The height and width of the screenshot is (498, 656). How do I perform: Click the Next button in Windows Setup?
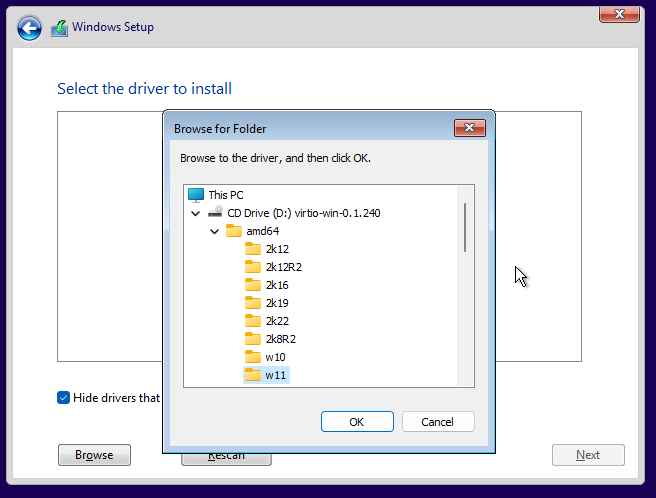coord(588,455)
